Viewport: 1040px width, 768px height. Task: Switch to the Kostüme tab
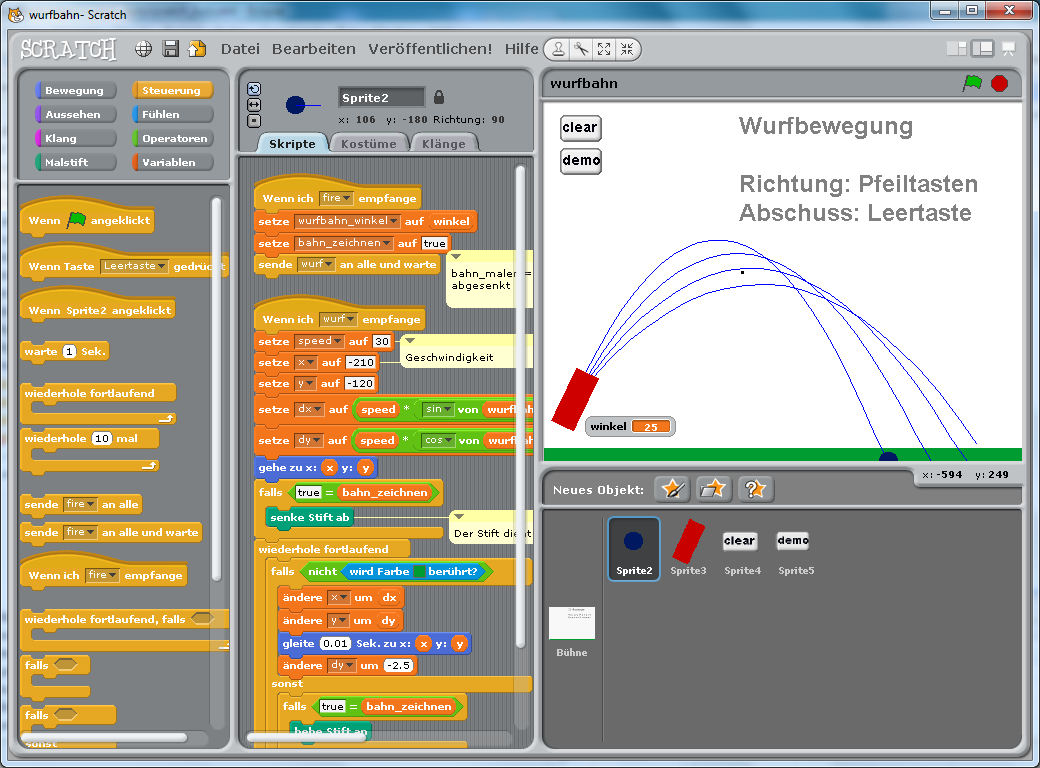369,143
